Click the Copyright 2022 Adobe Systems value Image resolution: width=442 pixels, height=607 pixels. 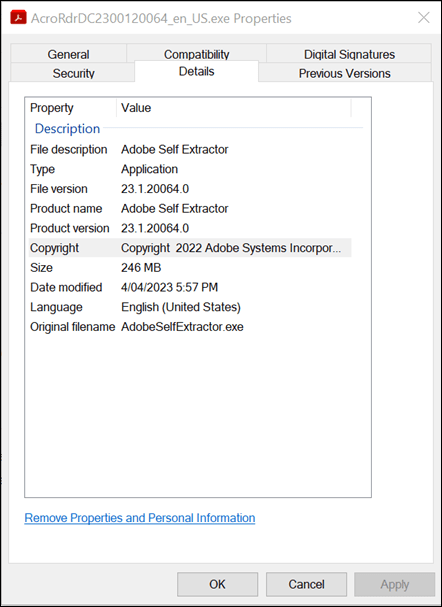(231, 248)
